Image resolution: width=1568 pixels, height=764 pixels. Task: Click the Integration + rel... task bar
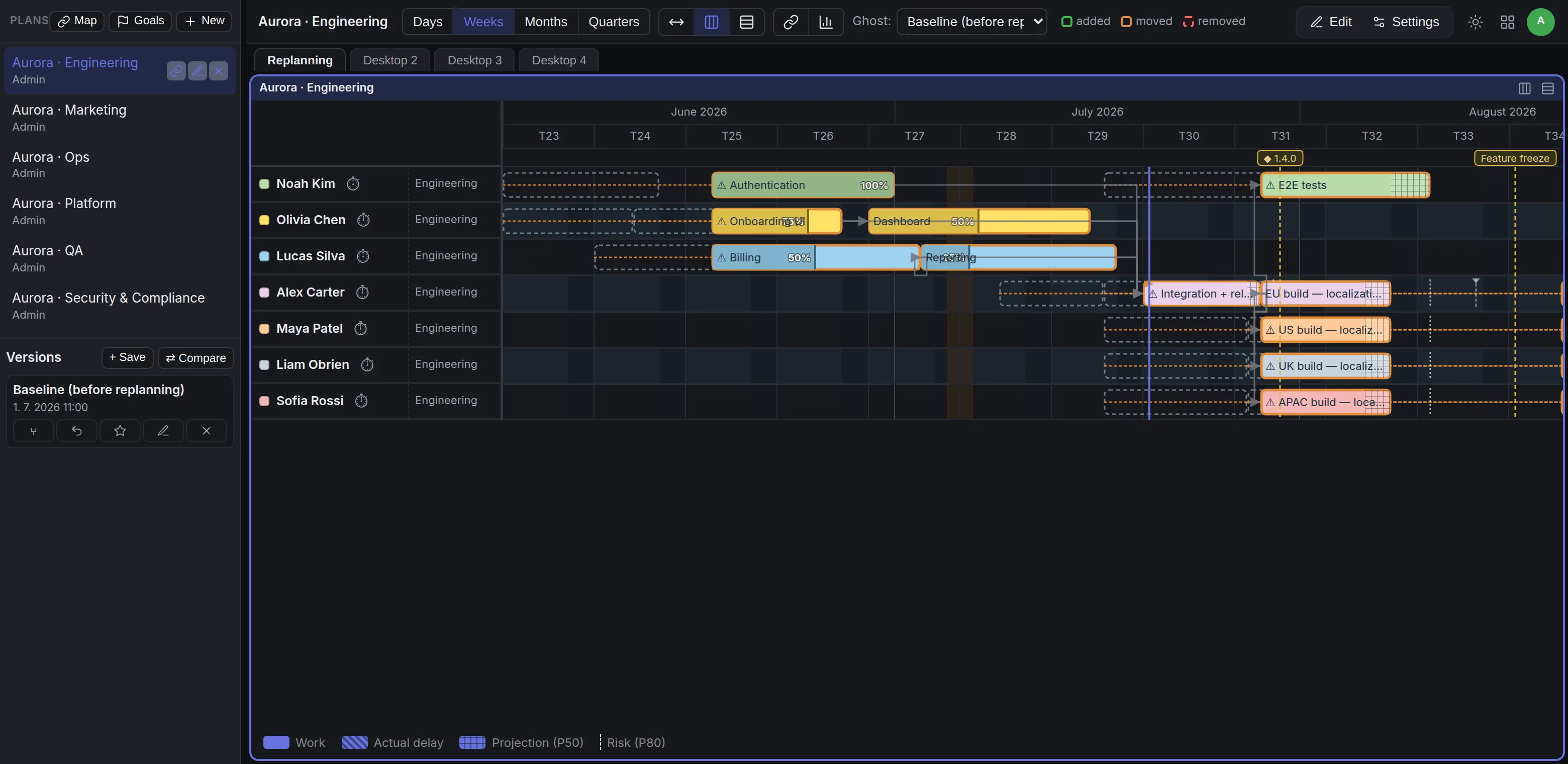1202,294
